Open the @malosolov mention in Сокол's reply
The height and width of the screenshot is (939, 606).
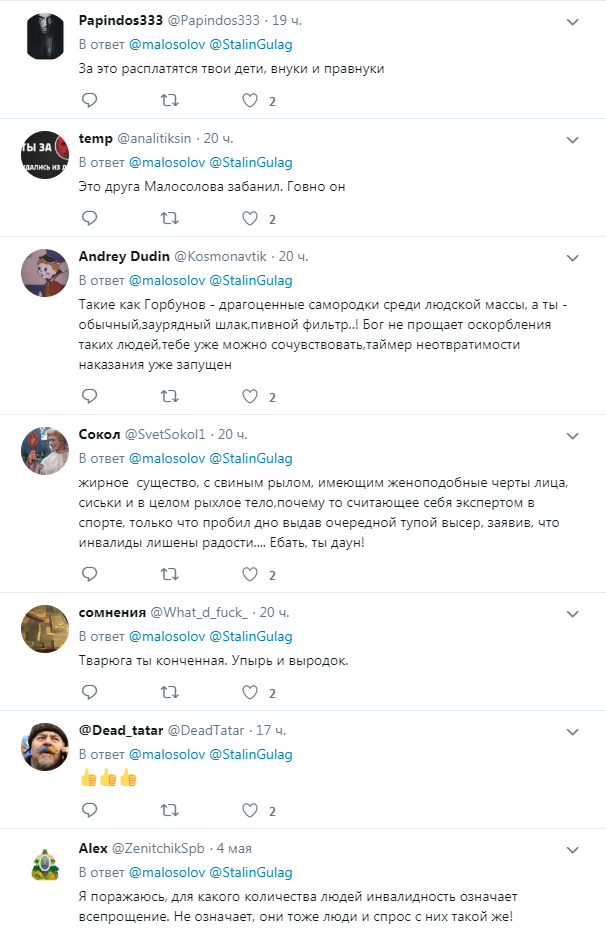tap(166, 459)
